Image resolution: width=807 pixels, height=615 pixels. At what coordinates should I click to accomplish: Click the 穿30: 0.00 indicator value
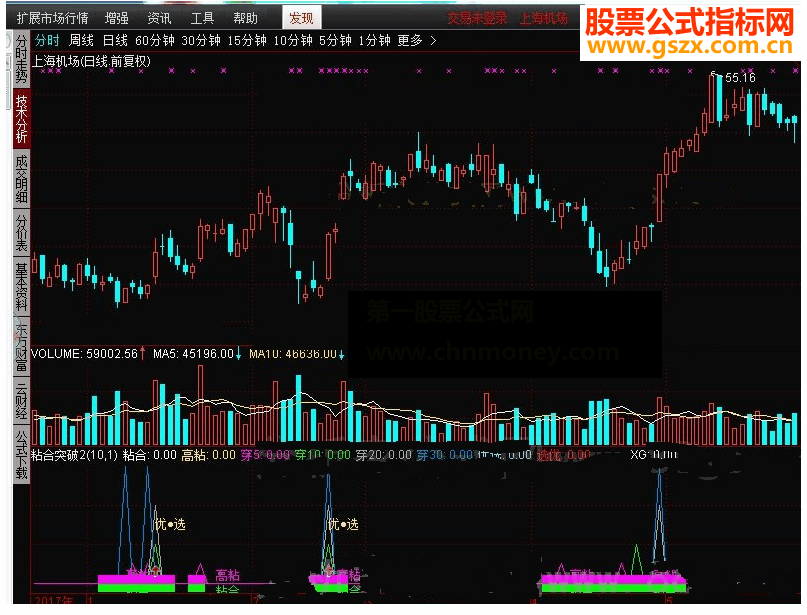coord(444,455)
